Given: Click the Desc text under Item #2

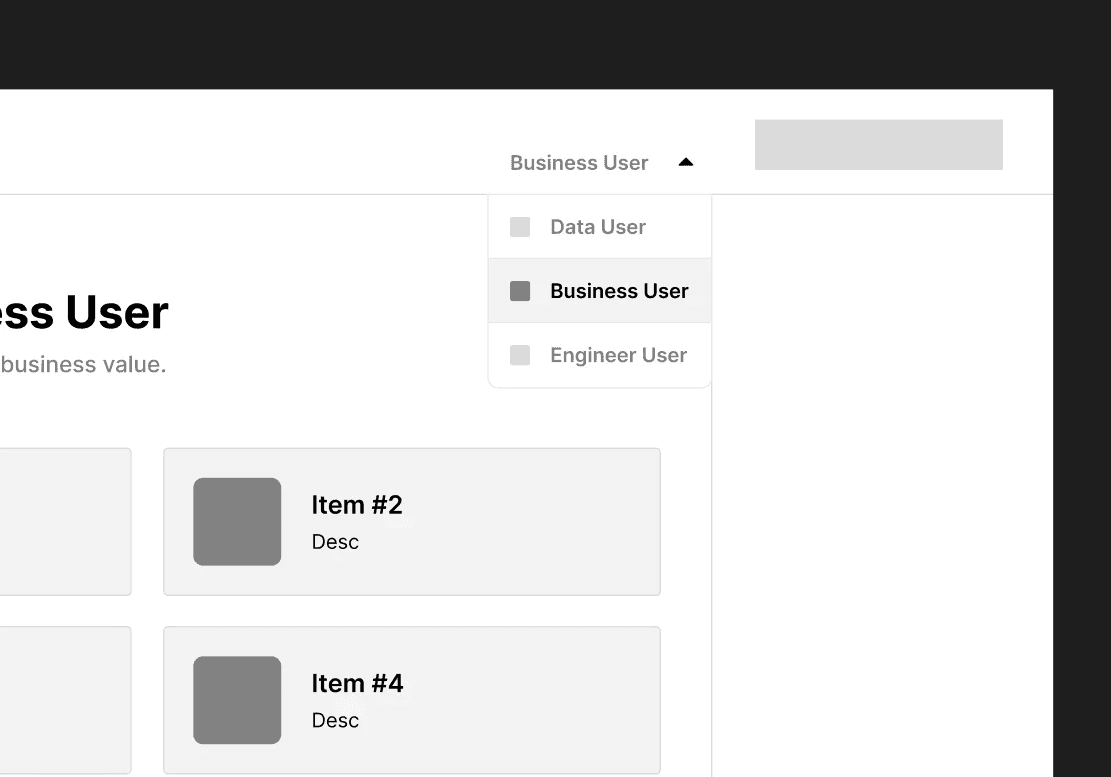Looking at the screenshot, I should click(335, 542).
